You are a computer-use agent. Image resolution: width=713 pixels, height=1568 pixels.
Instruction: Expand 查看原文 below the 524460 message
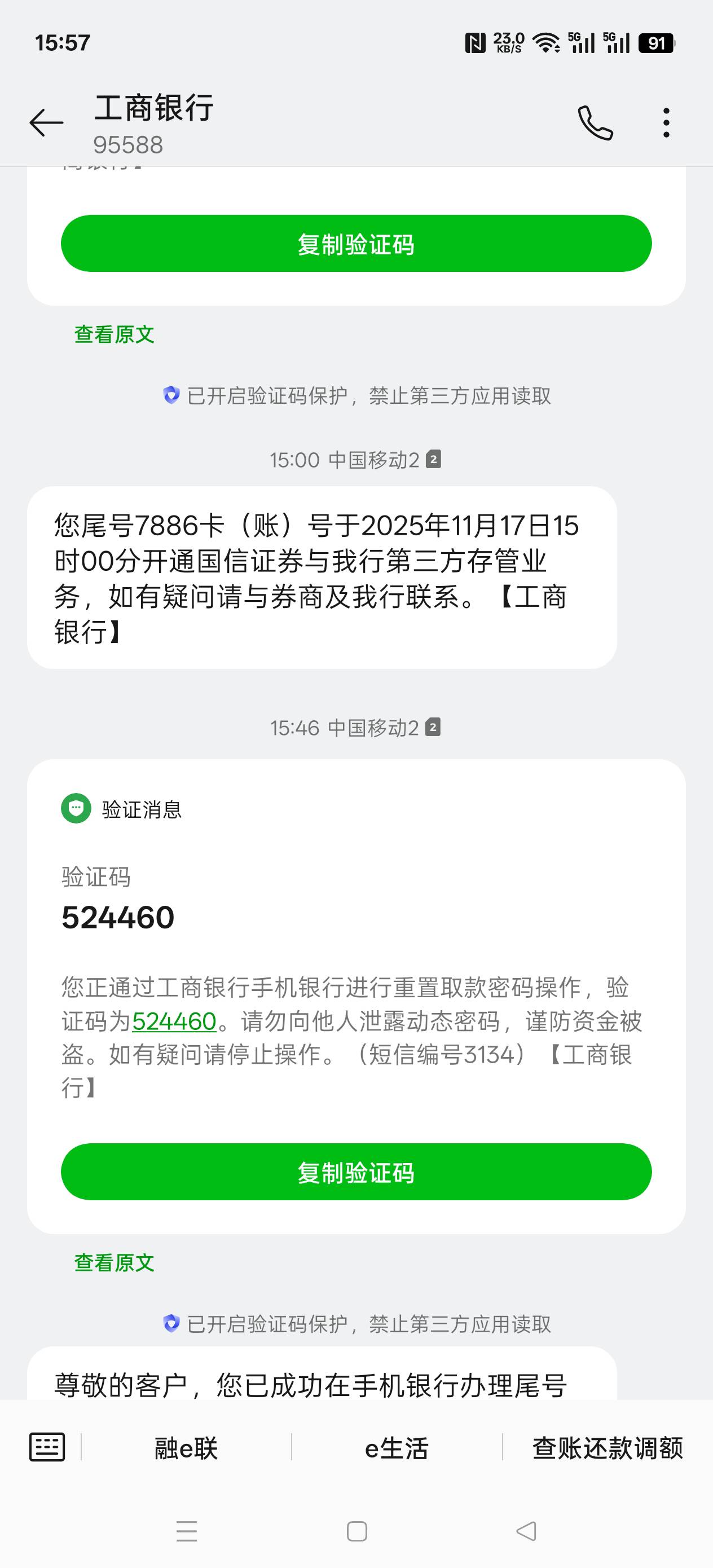[115, 1263]
